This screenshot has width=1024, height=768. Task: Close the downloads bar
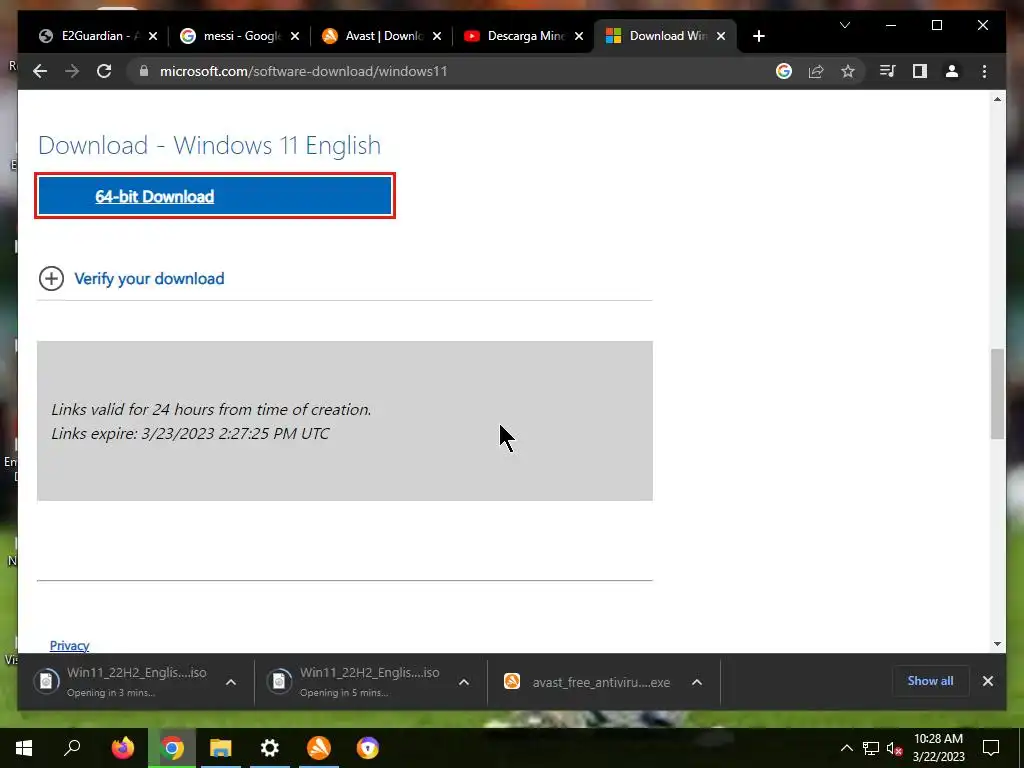click(987, 681)
